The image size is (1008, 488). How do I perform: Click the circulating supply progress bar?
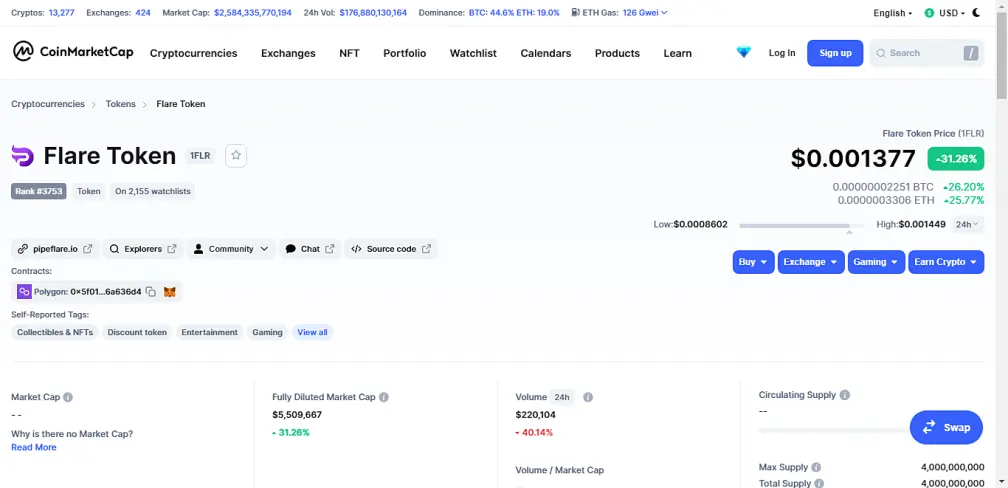(833, 429)
